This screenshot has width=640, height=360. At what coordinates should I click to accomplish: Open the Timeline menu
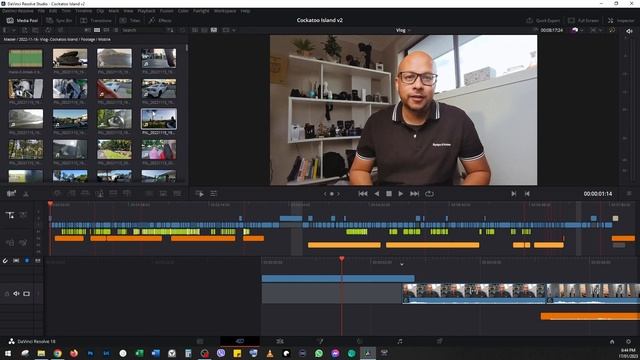coord(84,11)
